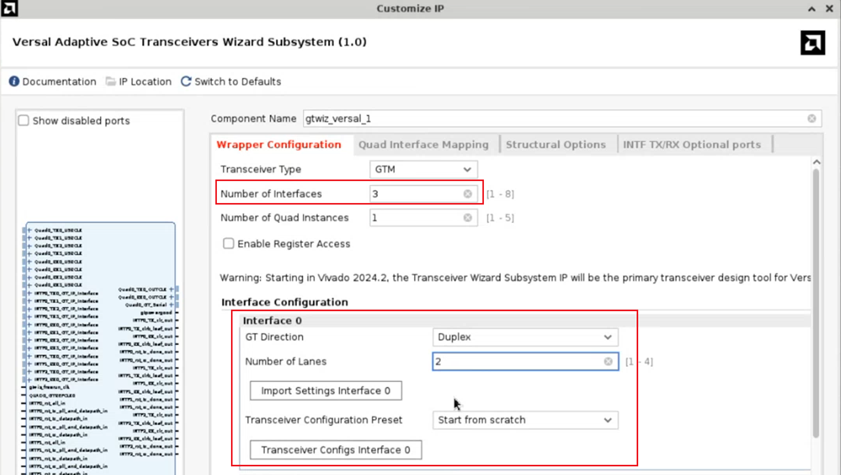Switch to Wrapper Configuration tab
This screenshot has width=841, height=475.
[279, 145]
